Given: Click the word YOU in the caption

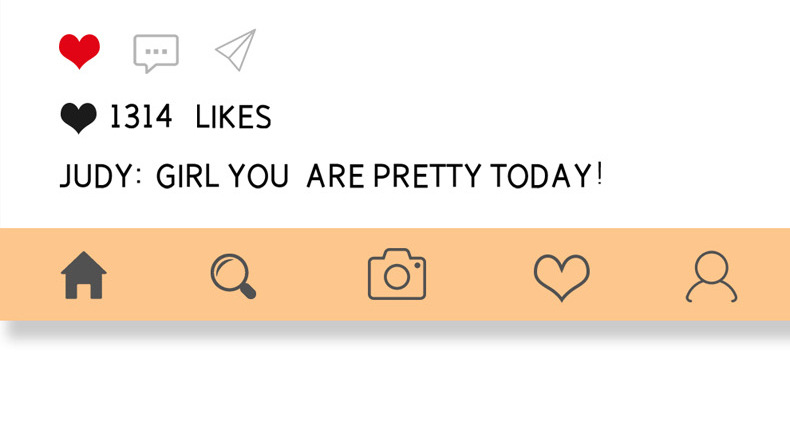Looking at the screenshot, I should click(x=258, y=177).
